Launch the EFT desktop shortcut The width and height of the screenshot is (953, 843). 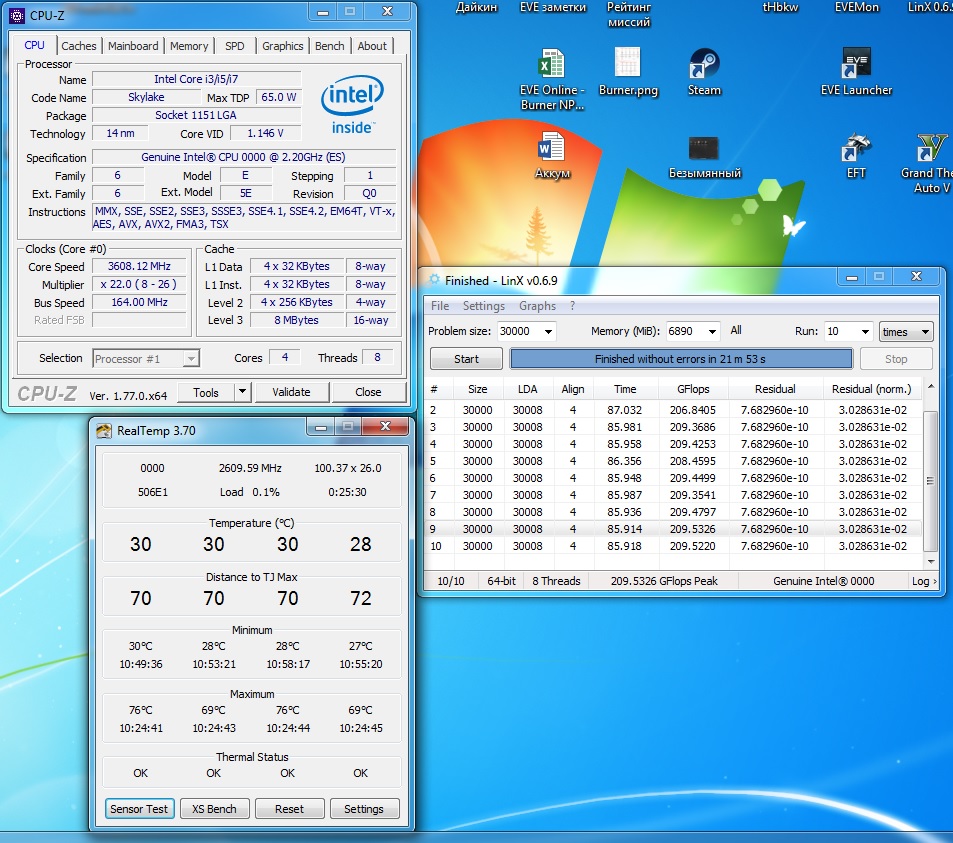click(856, 150)
